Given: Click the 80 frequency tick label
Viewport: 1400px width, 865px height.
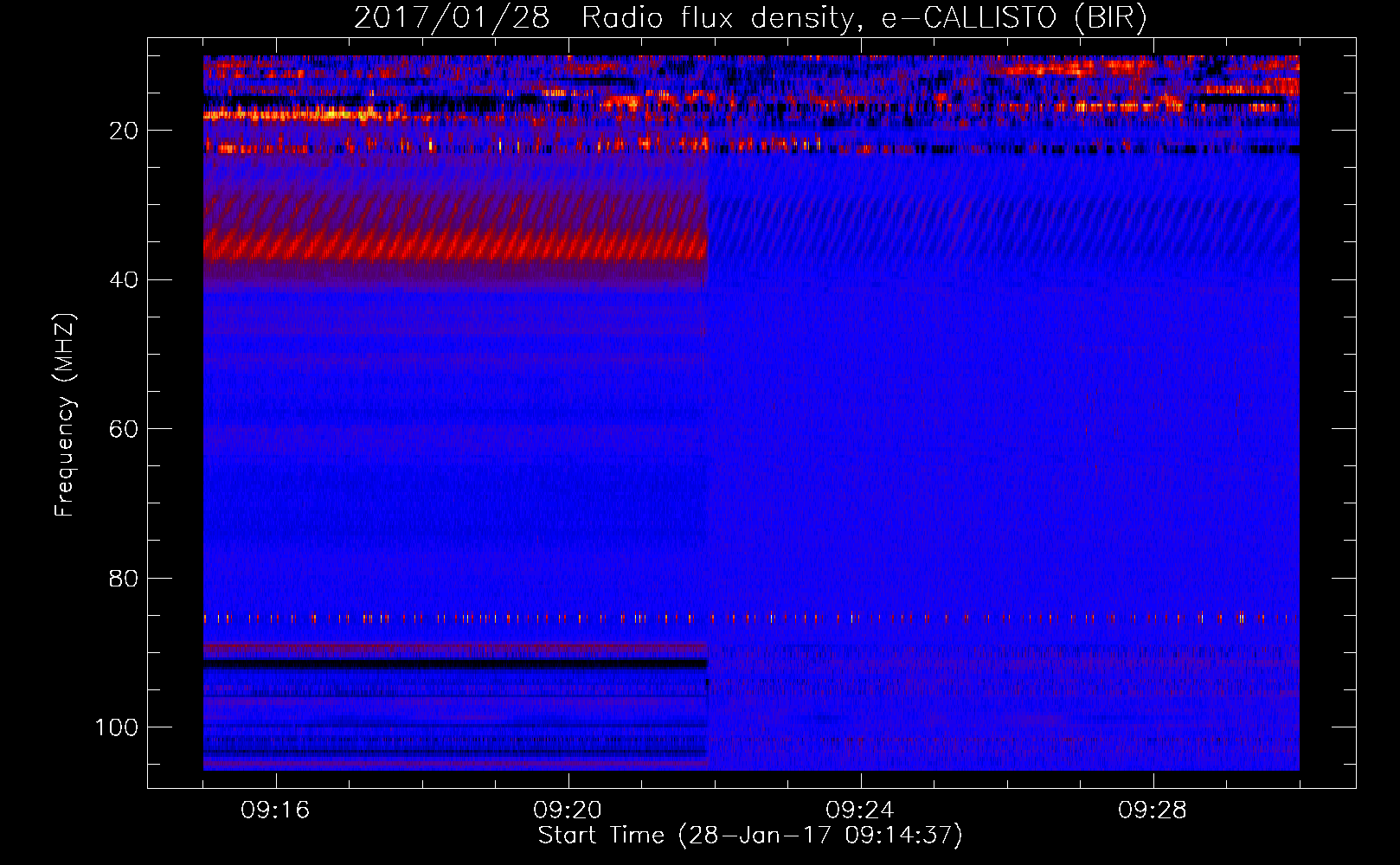Looking at the screenshot, I should click(124, 578).
